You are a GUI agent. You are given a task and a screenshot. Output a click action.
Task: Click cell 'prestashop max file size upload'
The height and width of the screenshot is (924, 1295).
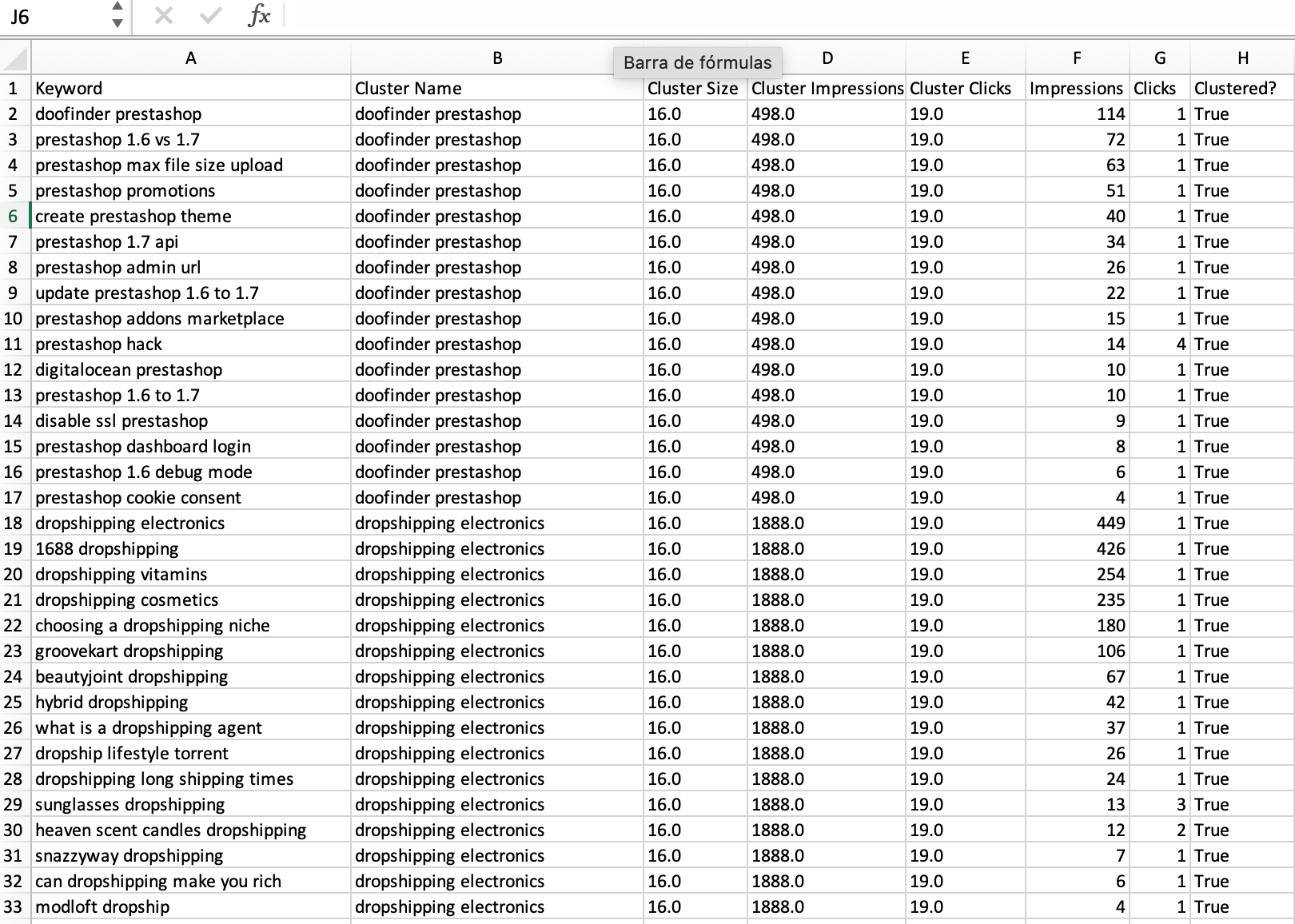[x=190, y=165]
